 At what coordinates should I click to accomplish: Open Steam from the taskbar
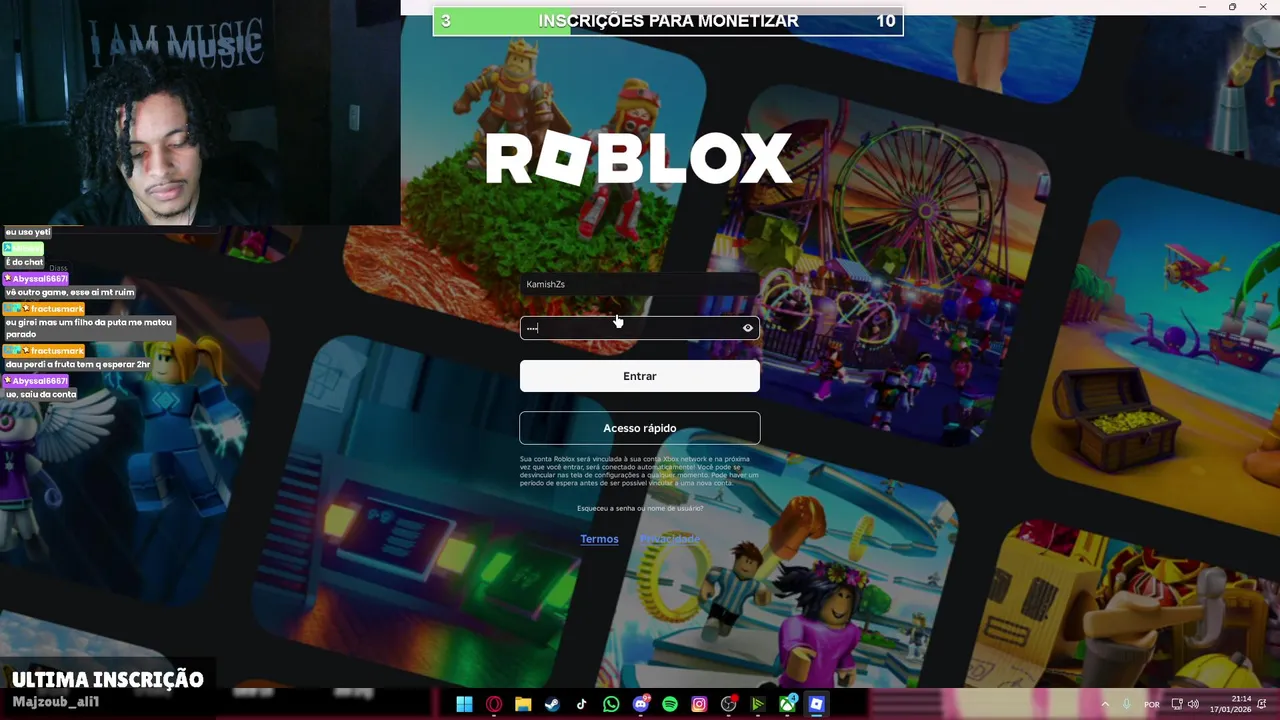point(552,704)
